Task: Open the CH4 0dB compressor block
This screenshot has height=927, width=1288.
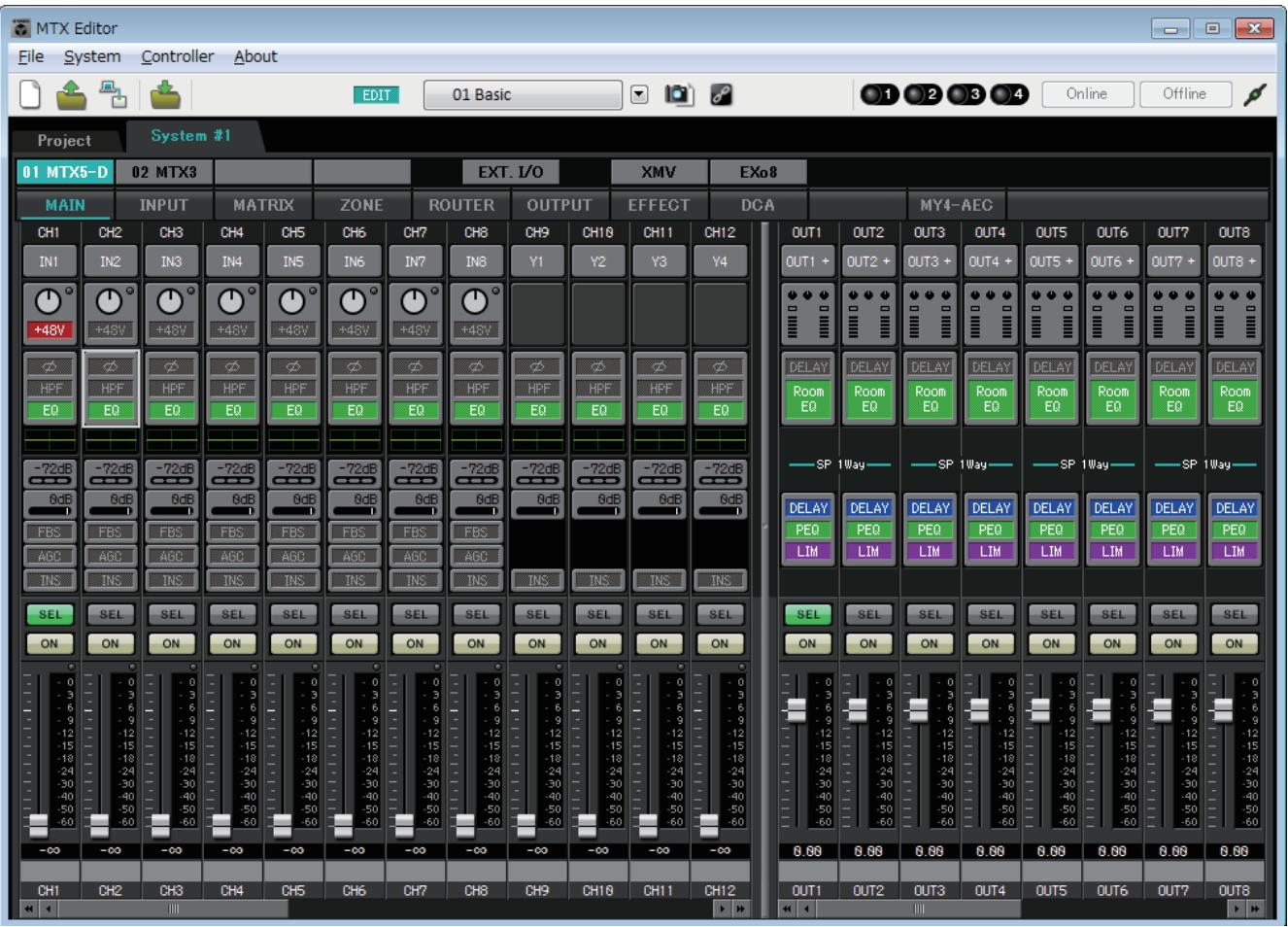Action: (x=233, y=503)
